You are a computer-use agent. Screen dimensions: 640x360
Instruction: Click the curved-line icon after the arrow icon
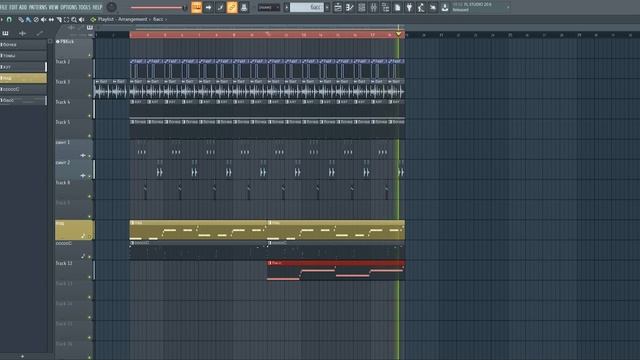click(220, 7)
